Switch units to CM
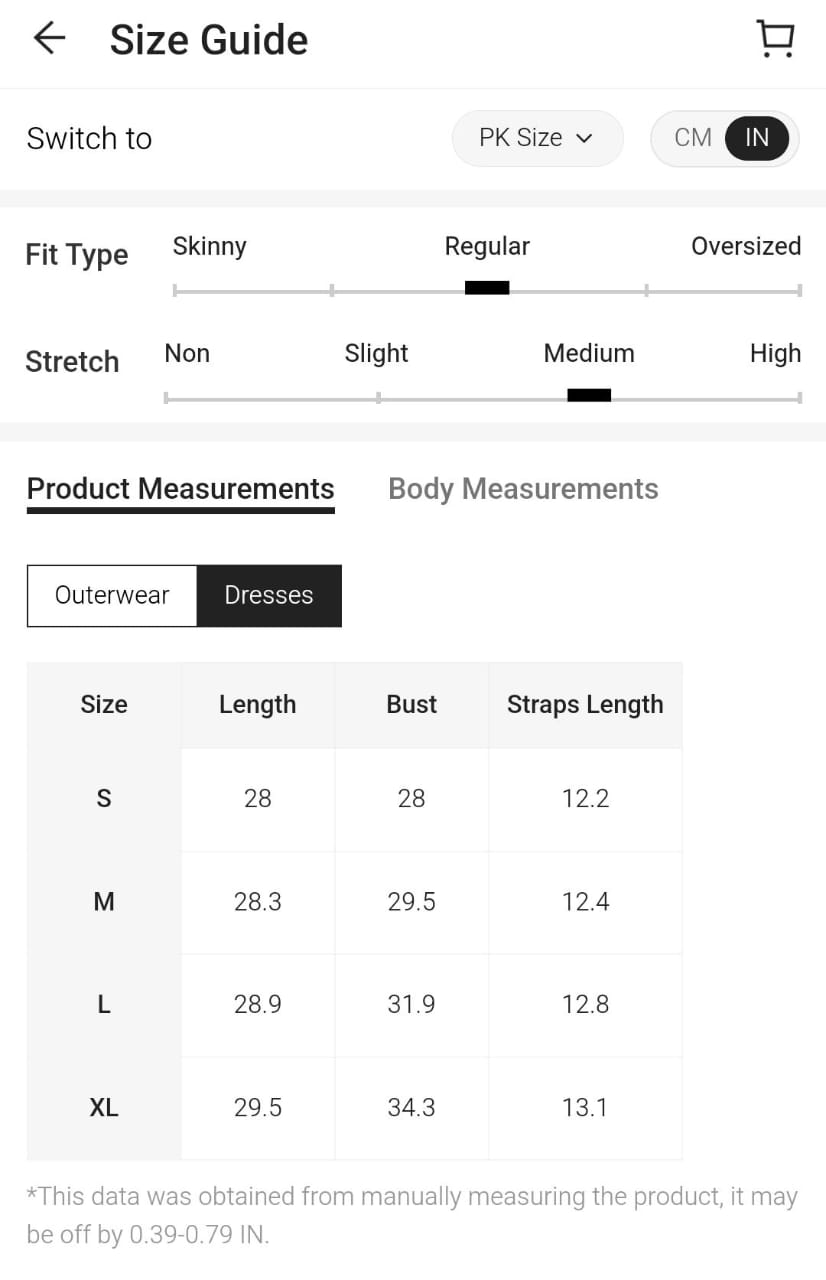Image resolution: width=826 pixels, height=1280 pixels. [693, 138]
